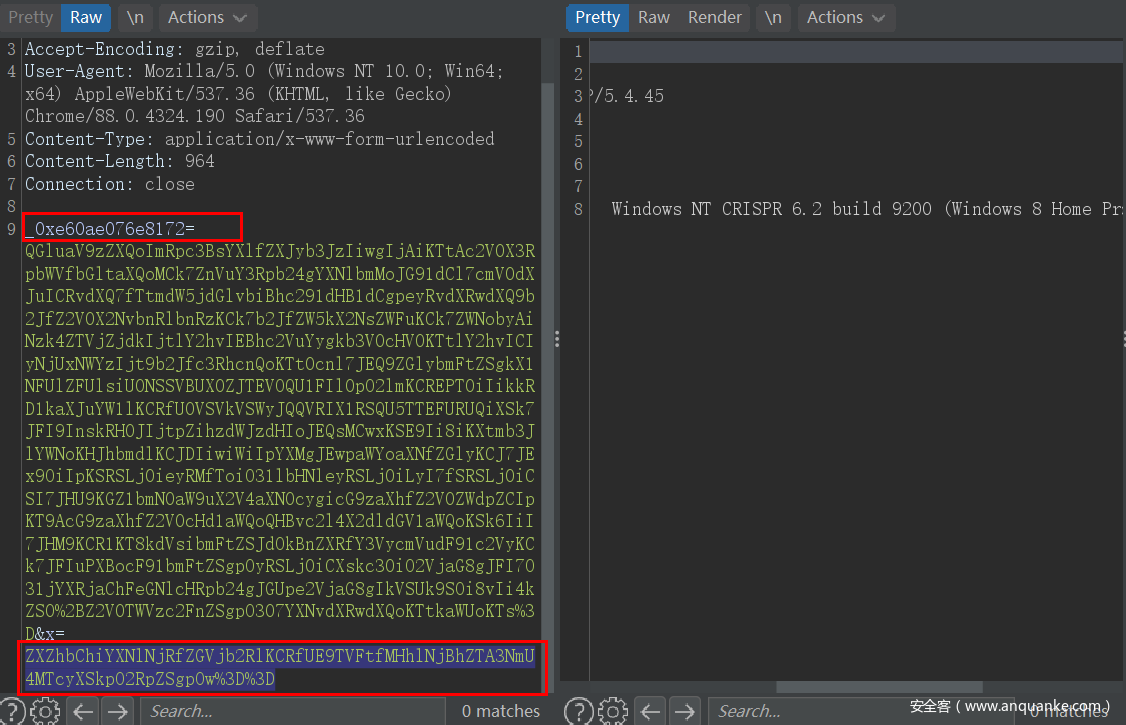Expand request Actions dropdown

click(x=206, y=17)
